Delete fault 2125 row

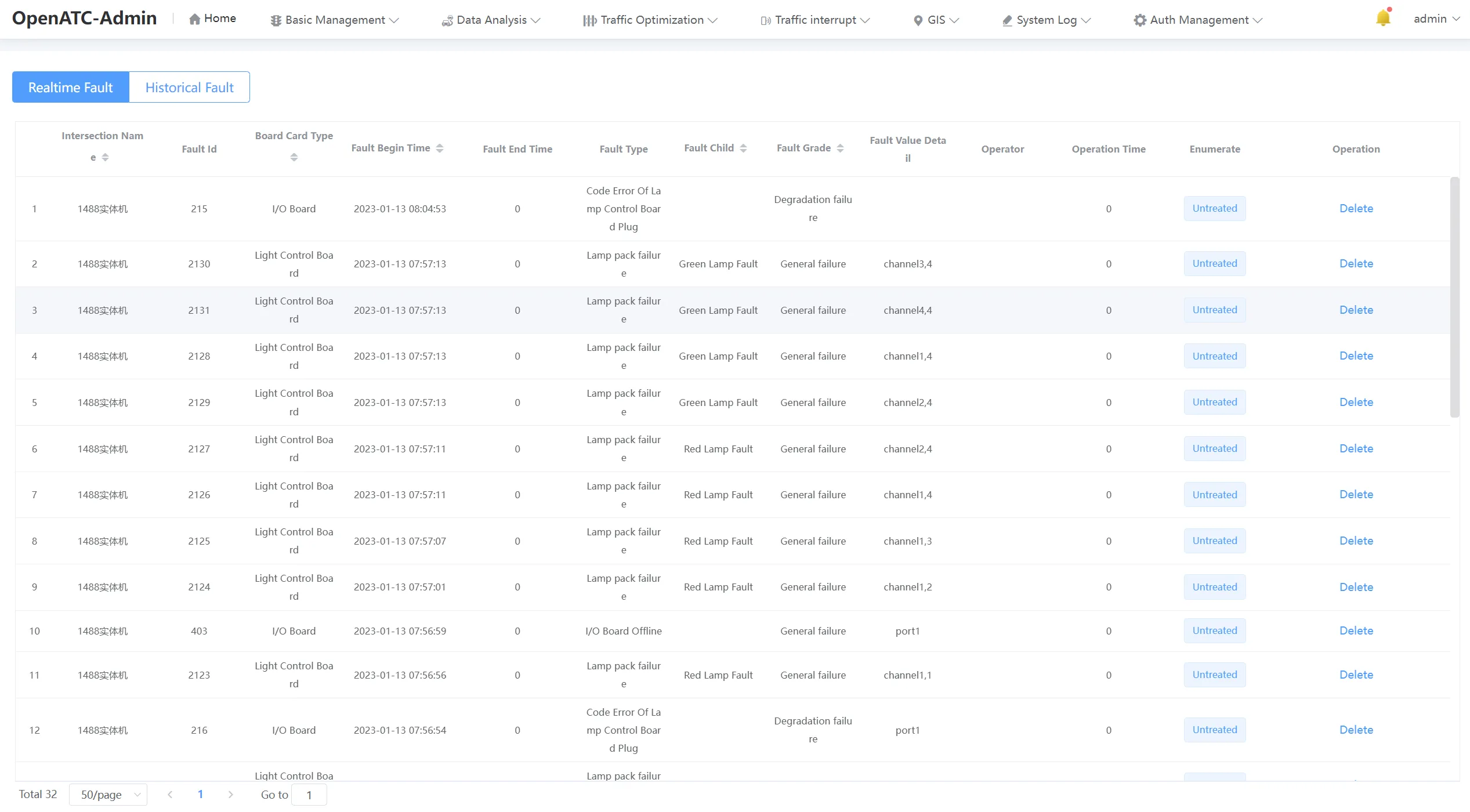point(1356,541)
